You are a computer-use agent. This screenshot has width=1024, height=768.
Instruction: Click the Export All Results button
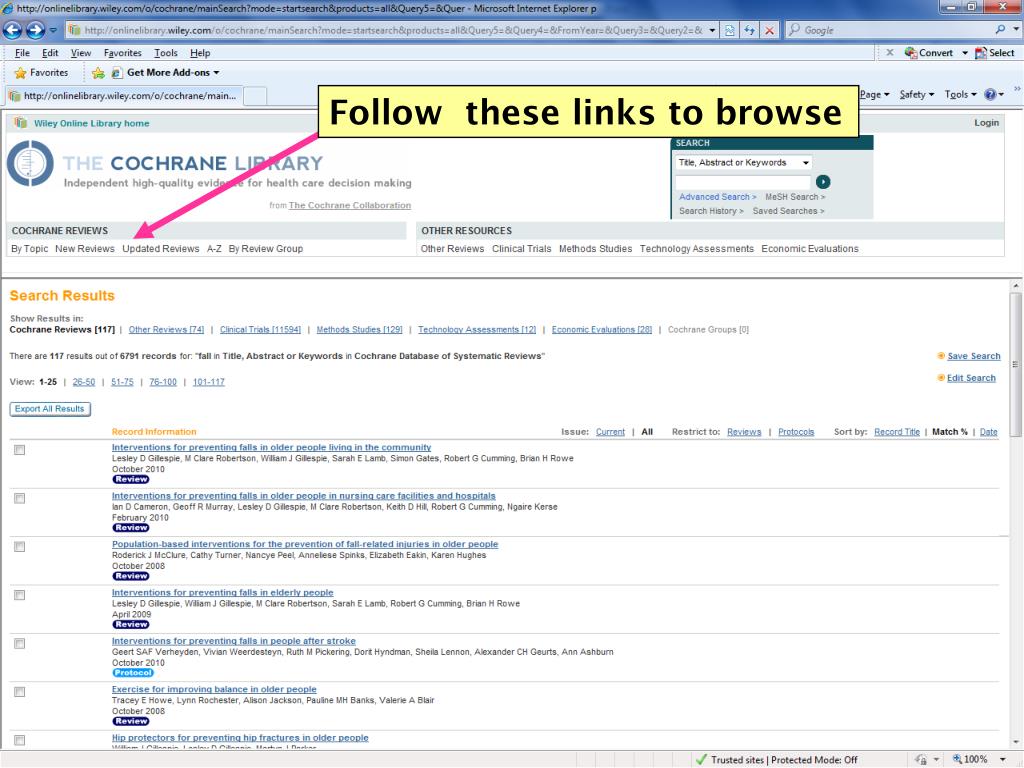click(50, 409)
